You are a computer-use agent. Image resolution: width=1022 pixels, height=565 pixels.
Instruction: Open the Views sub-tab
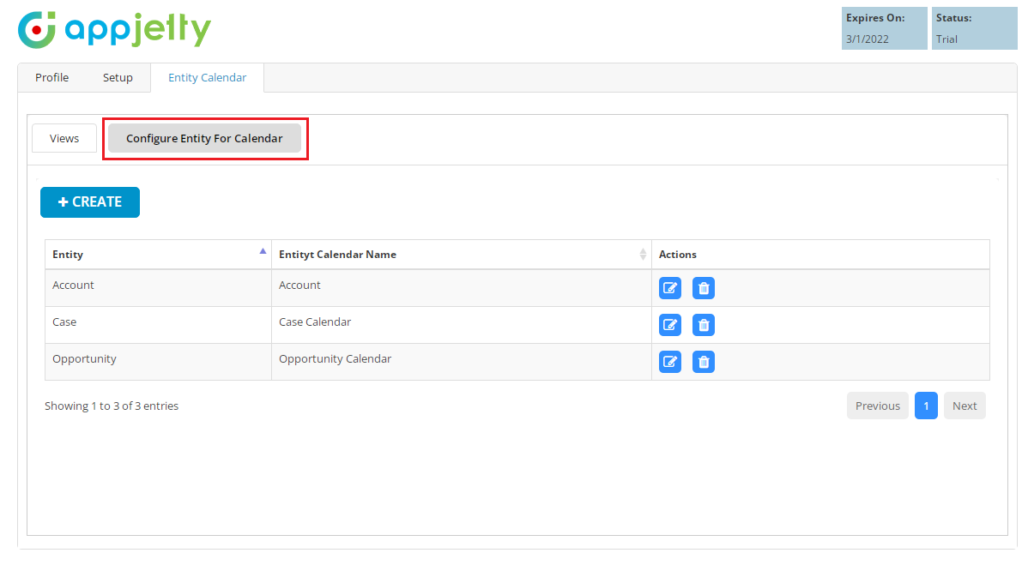coord(64,139)
